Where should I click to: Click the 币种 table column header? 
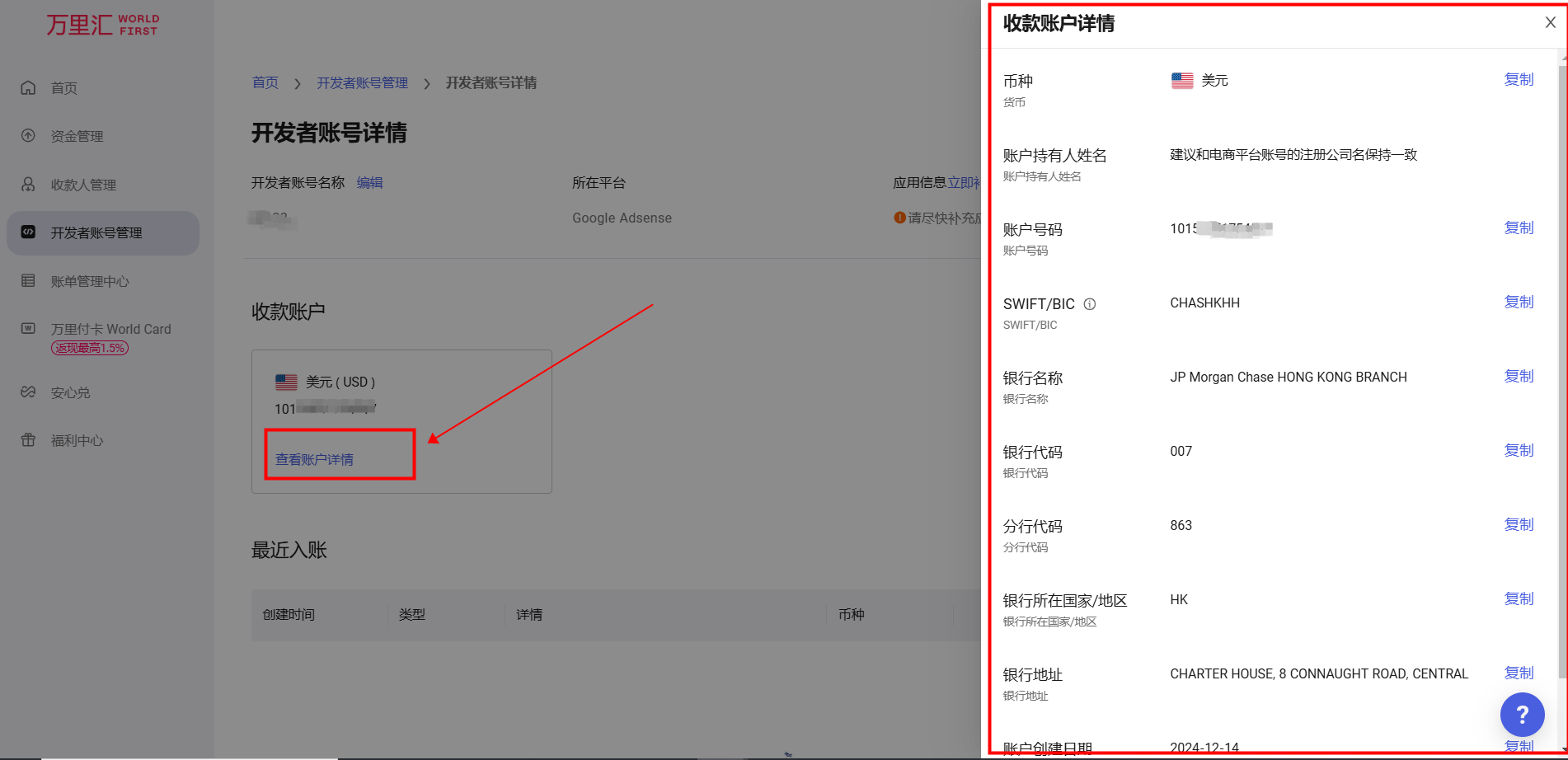[852, 615]
